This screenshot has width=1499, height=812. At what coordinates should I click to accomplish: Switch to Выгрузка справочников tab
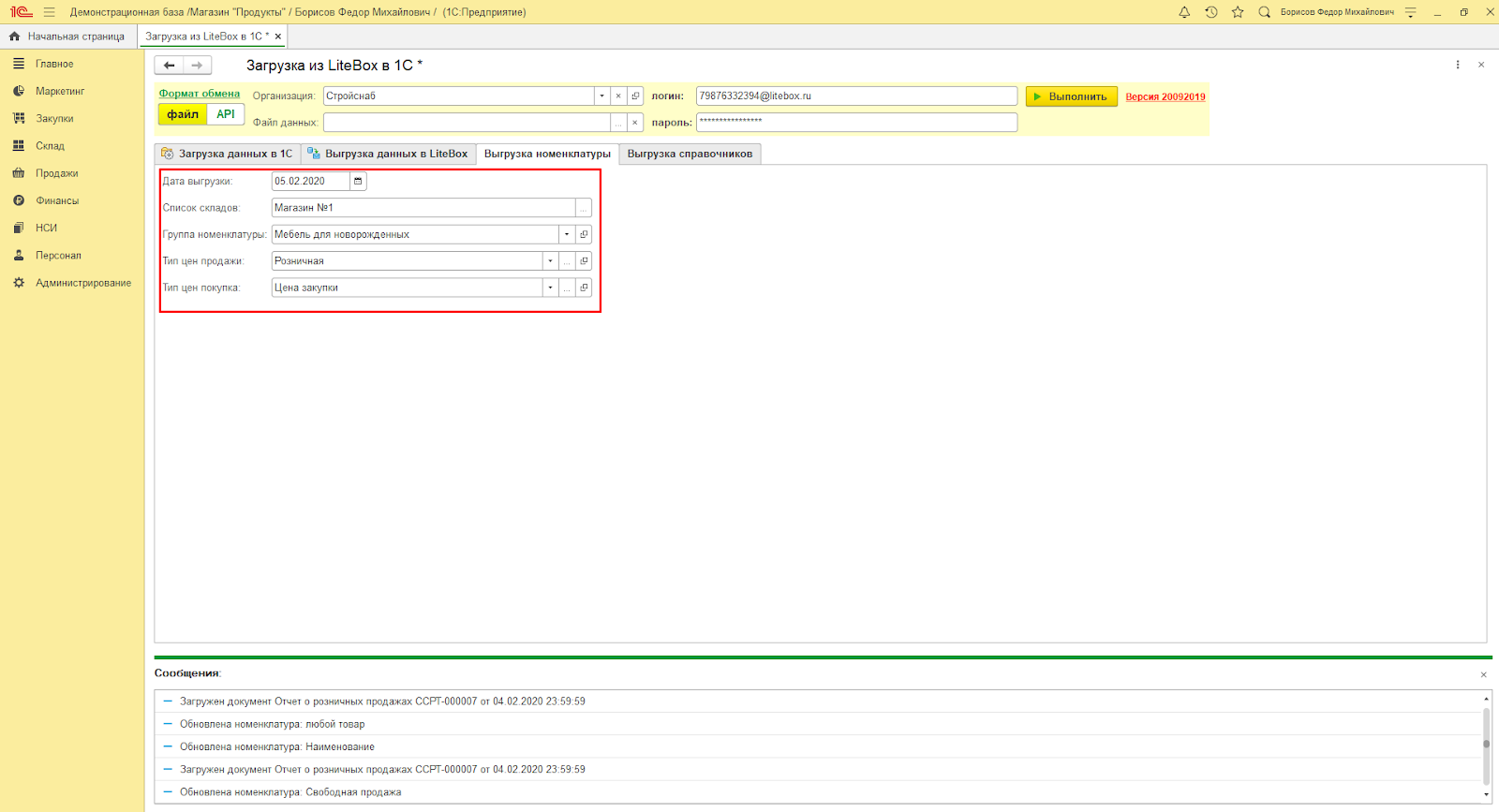point(690,154)
